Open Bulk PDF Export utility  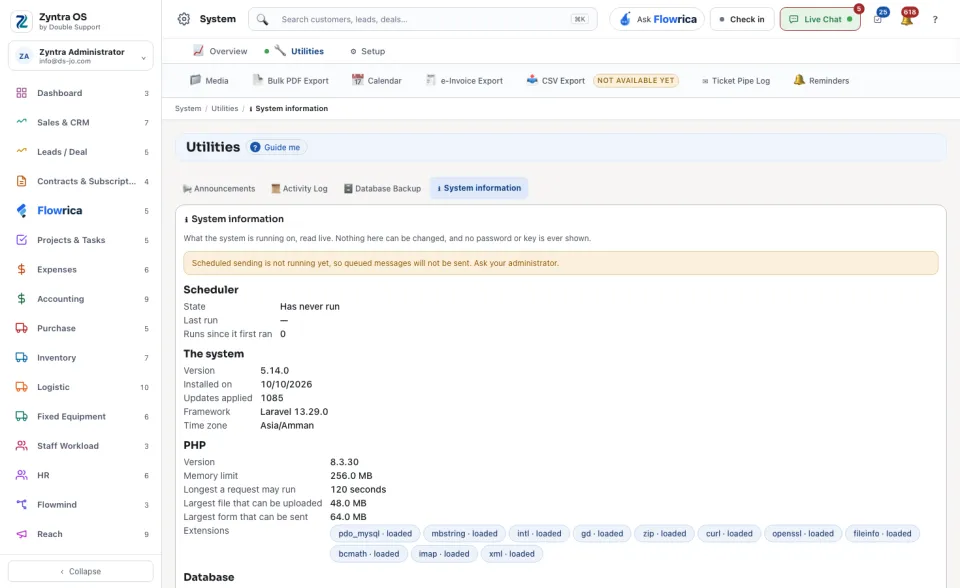coord(291,80)
